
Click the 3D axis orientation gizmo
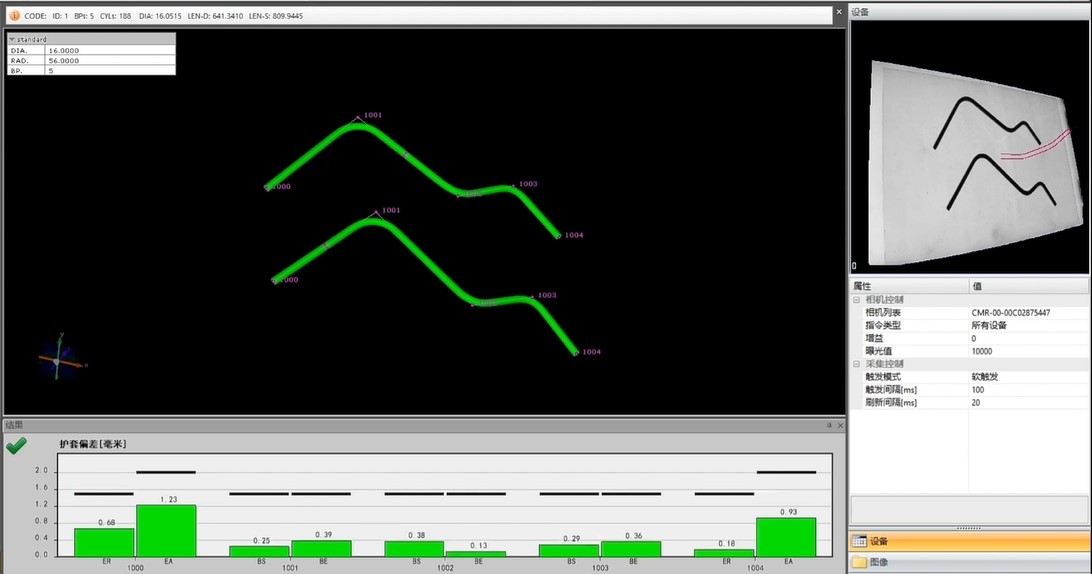(x=60, y=356)
